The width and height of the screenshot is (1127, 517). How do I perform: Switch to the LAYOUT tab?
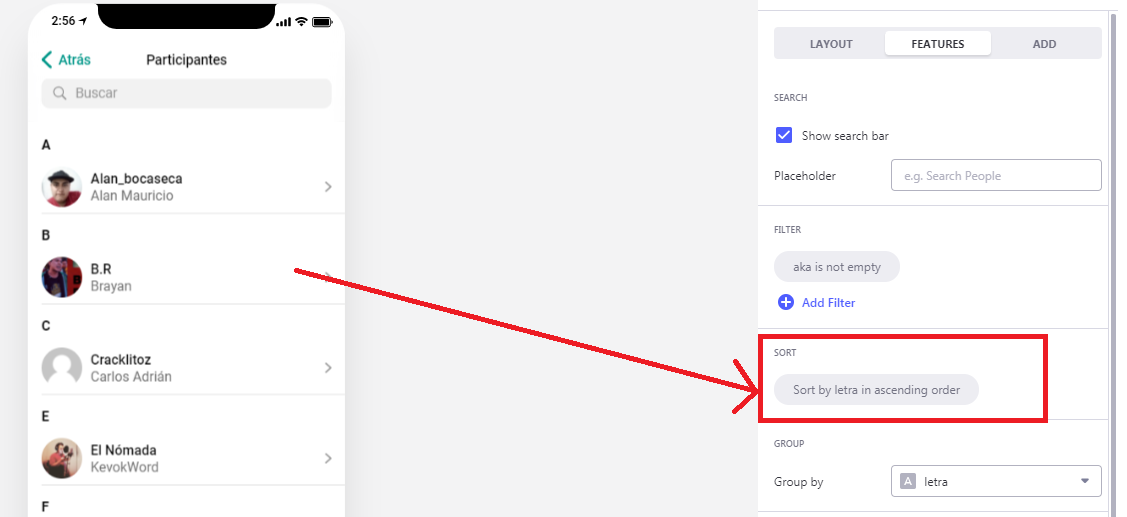[831, 44]
